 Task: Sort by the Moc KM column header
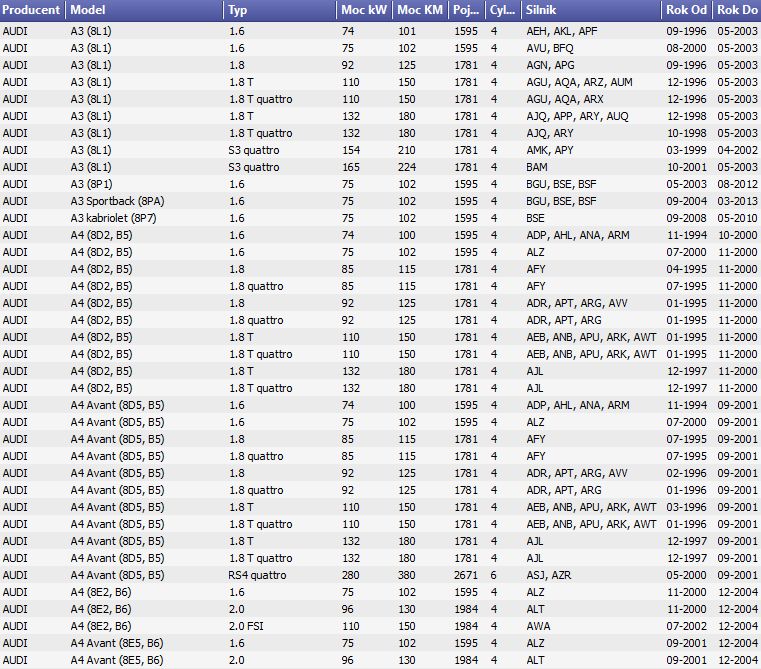pos(420,10)
